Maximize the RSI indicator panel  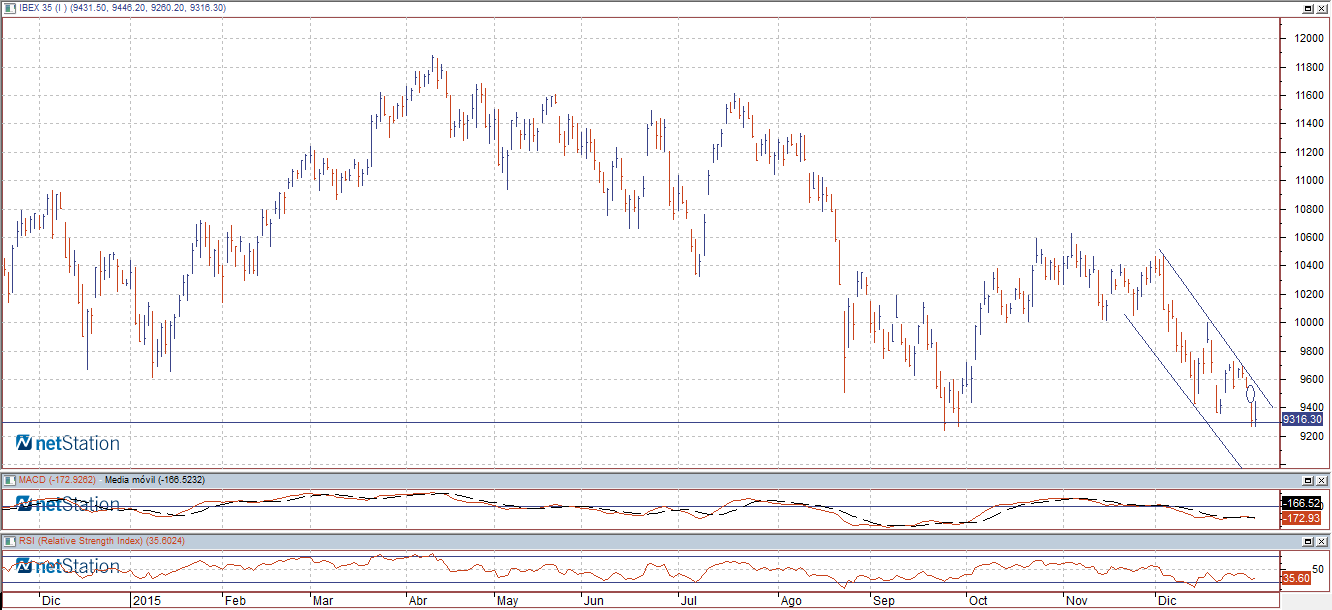1307,541
